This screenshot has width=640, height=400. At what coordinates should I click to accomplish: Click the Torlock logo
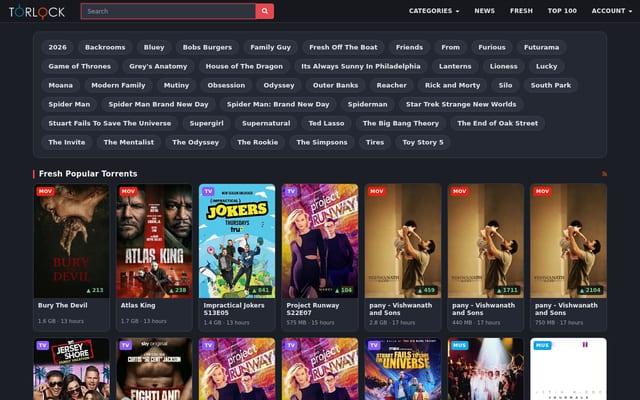[37, 11]
